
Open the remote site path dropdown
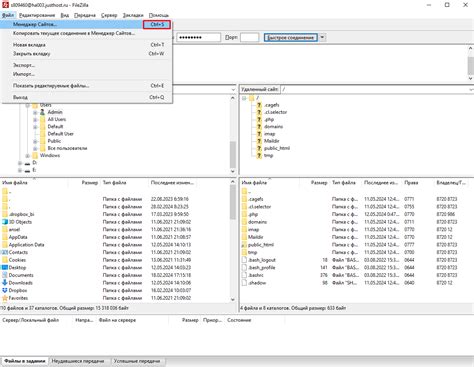[471, 89]
